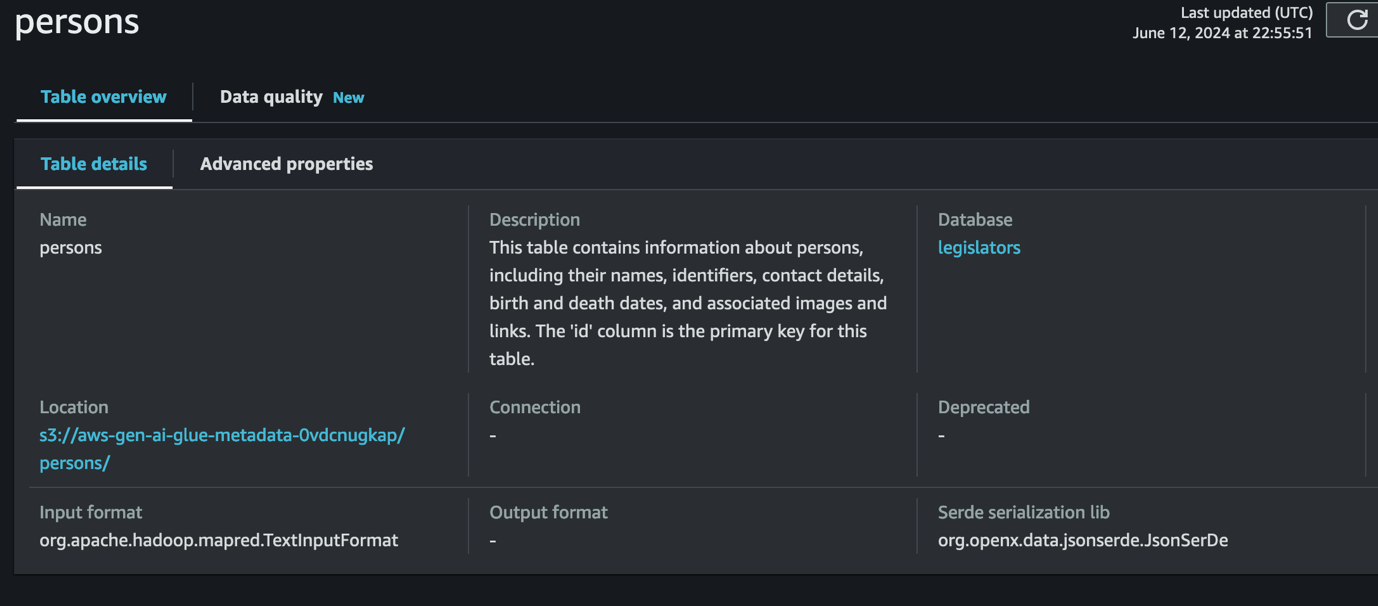Image resolution: width=1378 pixels, height=606 pixels.
Task: Click the Connection field label
Action: pyautogui.click(x=534, y=408)
